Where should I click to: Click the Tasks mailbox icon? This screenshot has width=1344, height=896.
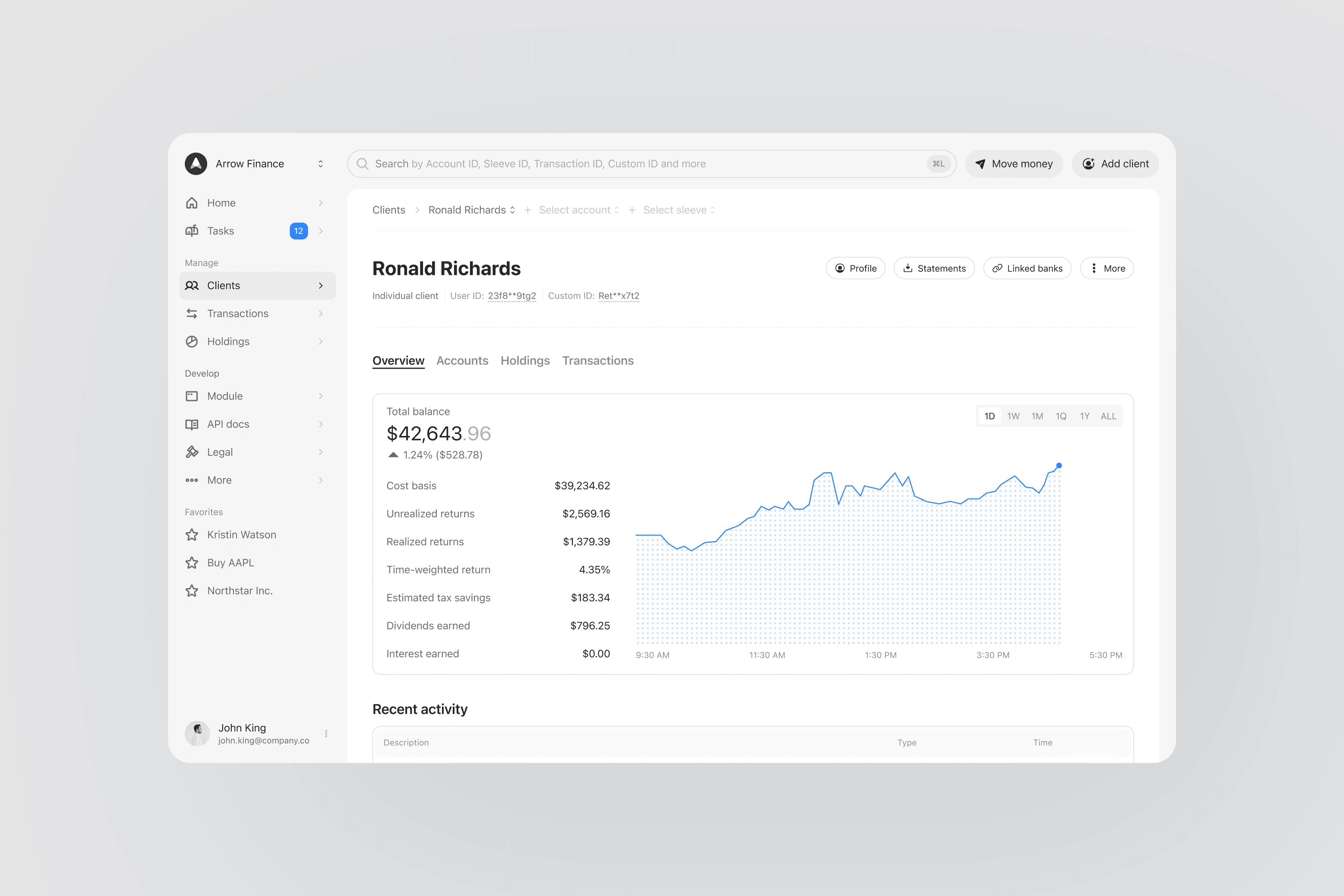[x=192, y=231]
